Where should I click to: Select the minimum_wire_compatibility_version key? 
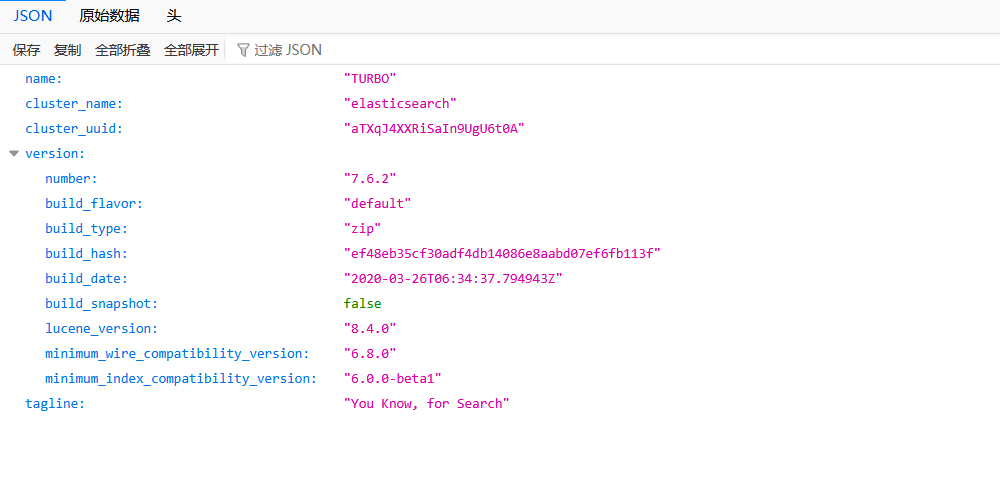coord(177,353)
